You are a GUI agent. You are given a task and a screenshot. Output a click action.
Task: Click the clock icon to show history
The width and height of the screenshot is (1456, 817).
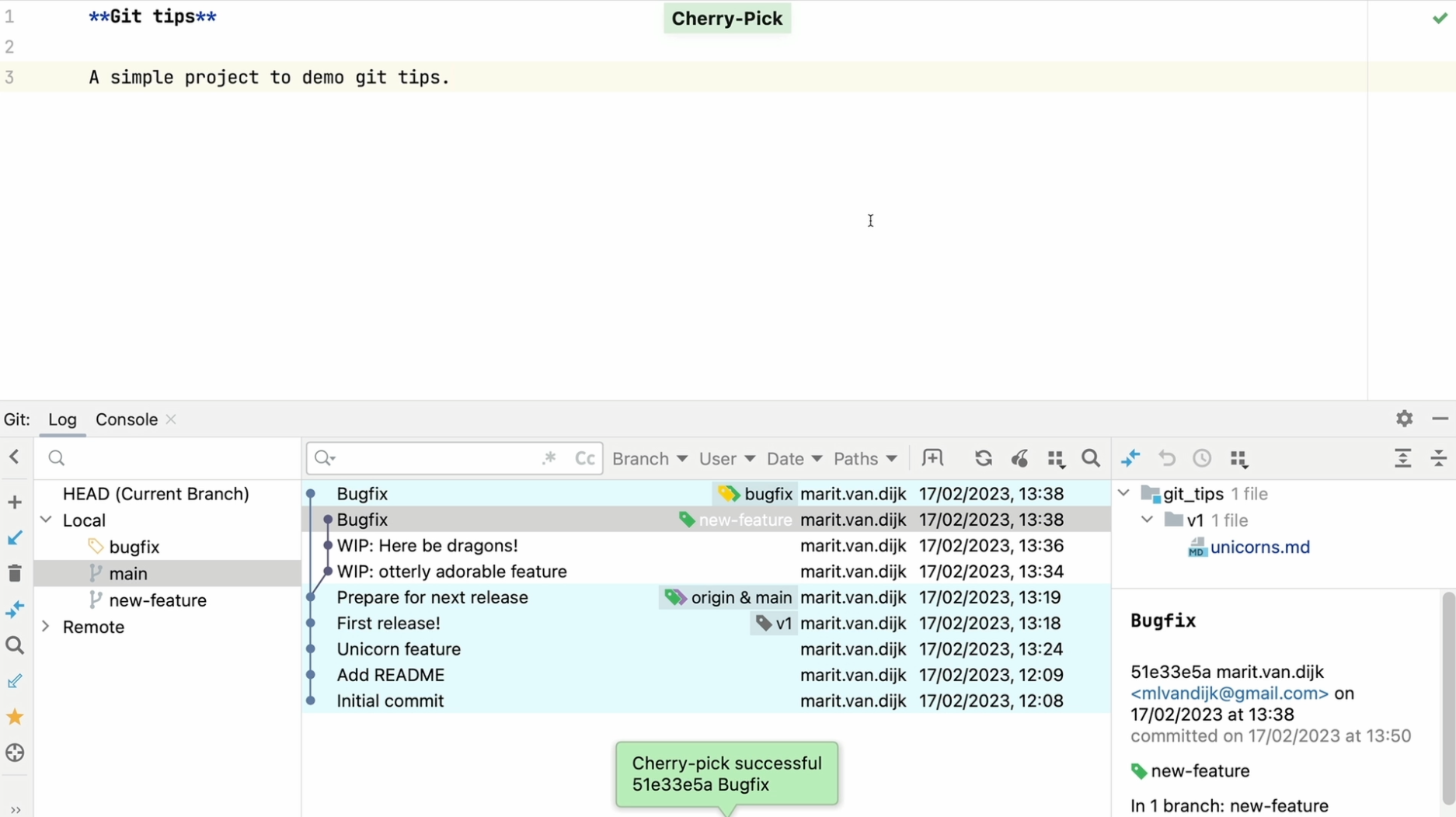(x=1202, y=458)
